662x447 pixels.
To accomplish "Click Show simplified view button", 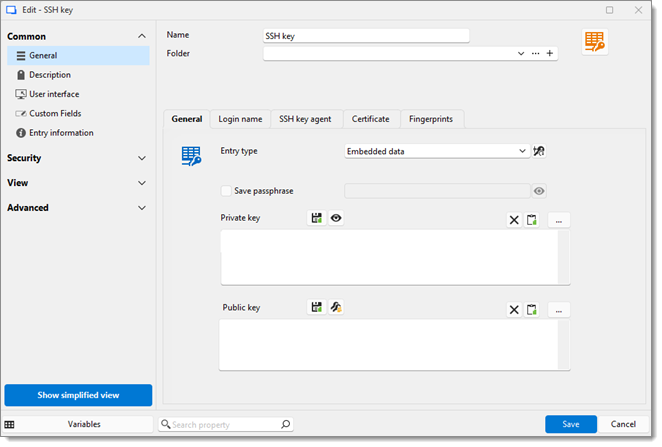I will 78,395.
